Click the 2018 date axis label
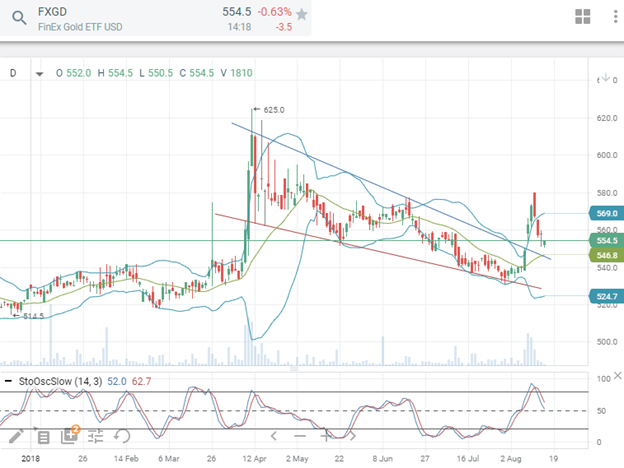Viewport: 624px width, 468px height. click(x=31, y=458)
